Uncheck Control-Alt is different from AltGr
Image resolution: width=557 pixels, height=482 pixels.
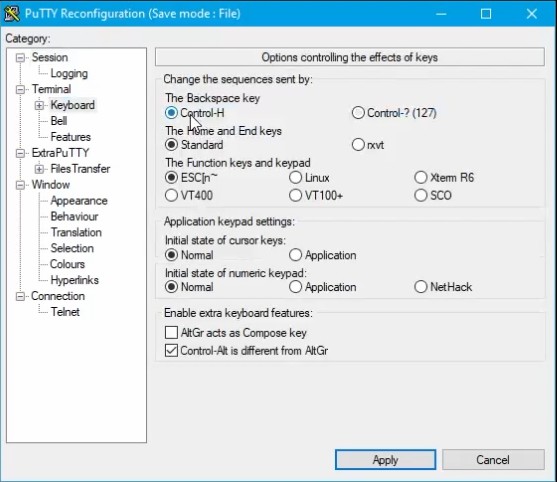click(x=171, y=351)
